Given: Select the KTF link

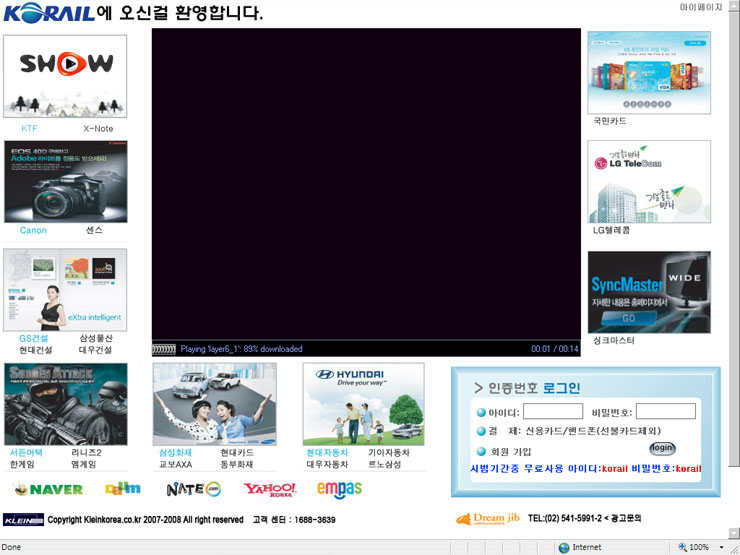Looking at the screenshot, I should click(x=29, y=128).
